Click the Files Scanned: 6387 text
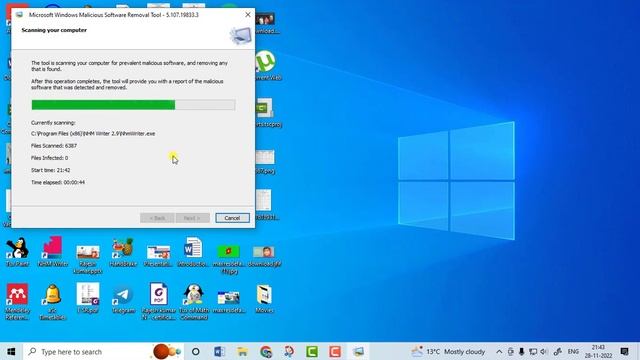Image resolution: width=640 pixels, height=360 pixels. tap(54, 146)
